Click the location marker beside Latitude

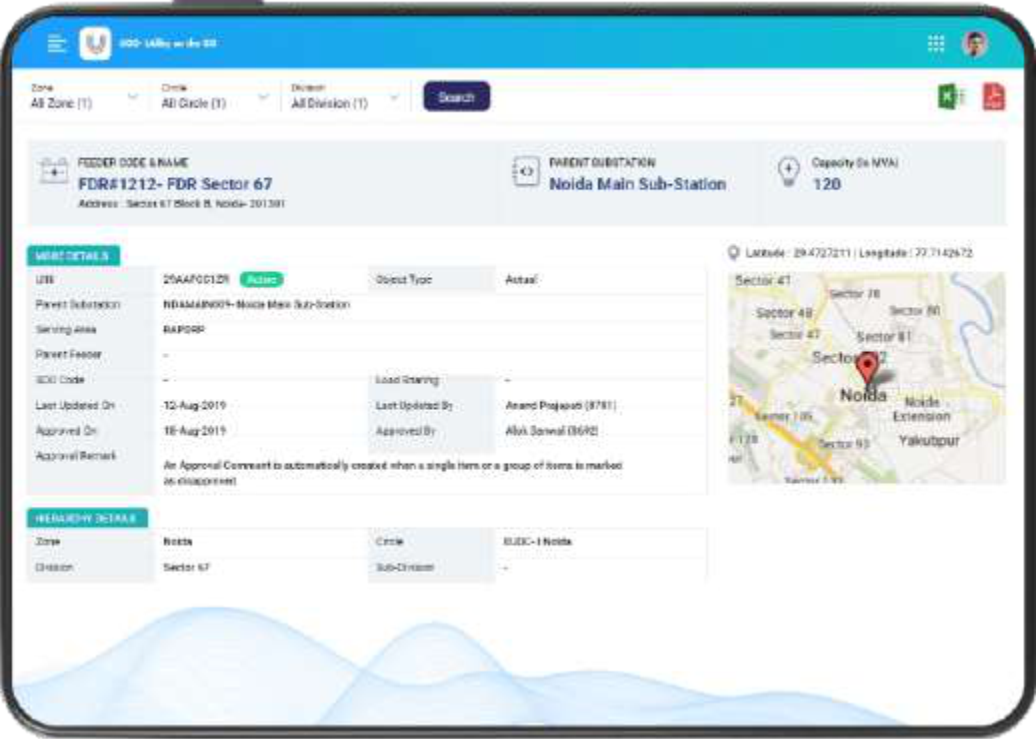click(734, 253)
